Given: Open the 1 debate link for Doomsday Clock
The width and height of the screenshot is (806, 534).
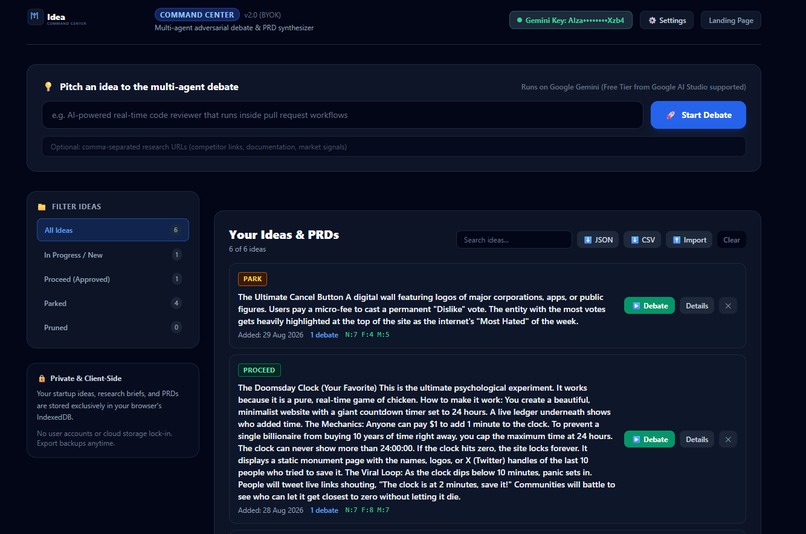Looking at the screenshot, I should [x=324, y=510].
